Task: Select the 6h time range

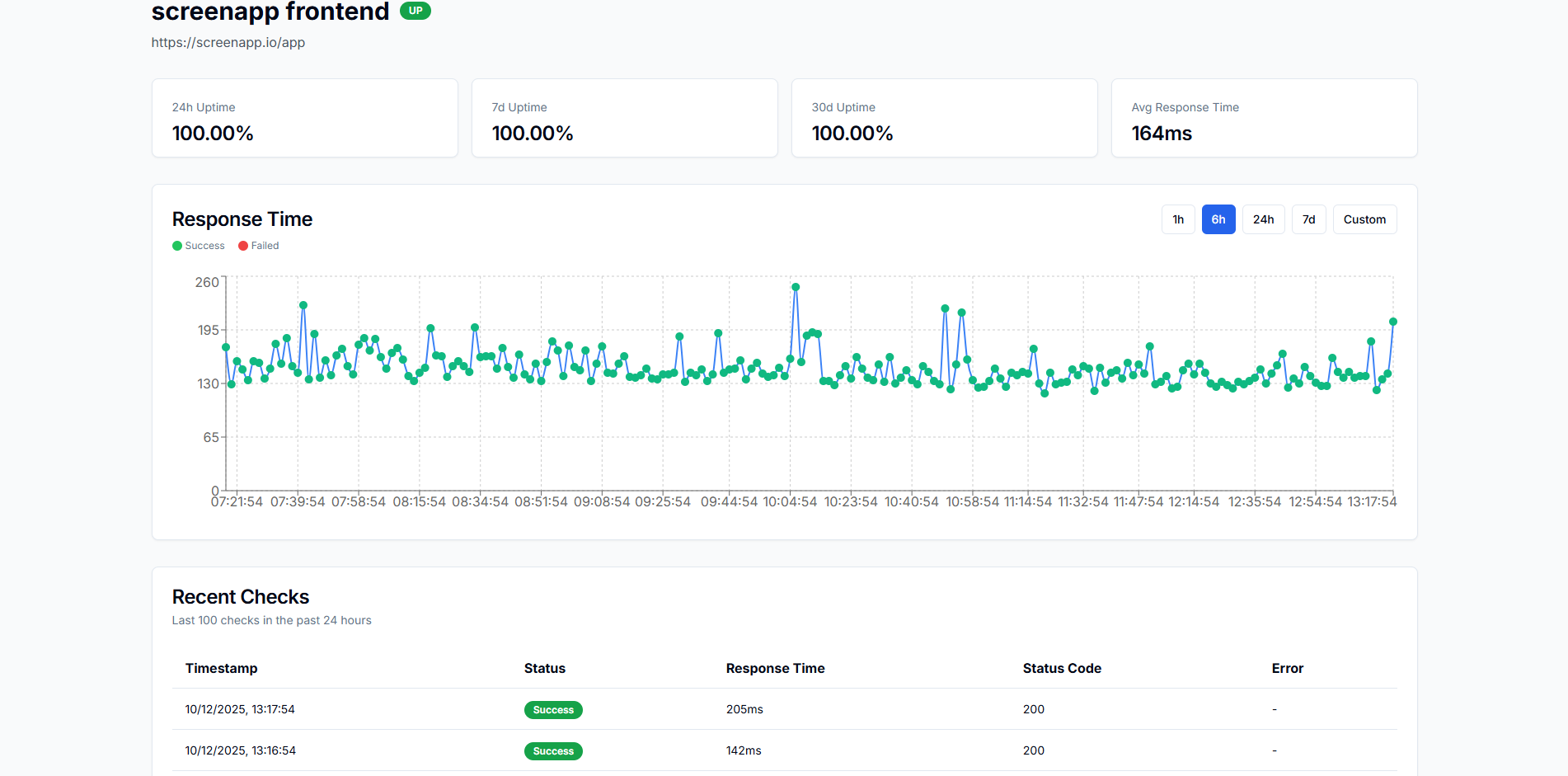Action: pos(1218,219)
